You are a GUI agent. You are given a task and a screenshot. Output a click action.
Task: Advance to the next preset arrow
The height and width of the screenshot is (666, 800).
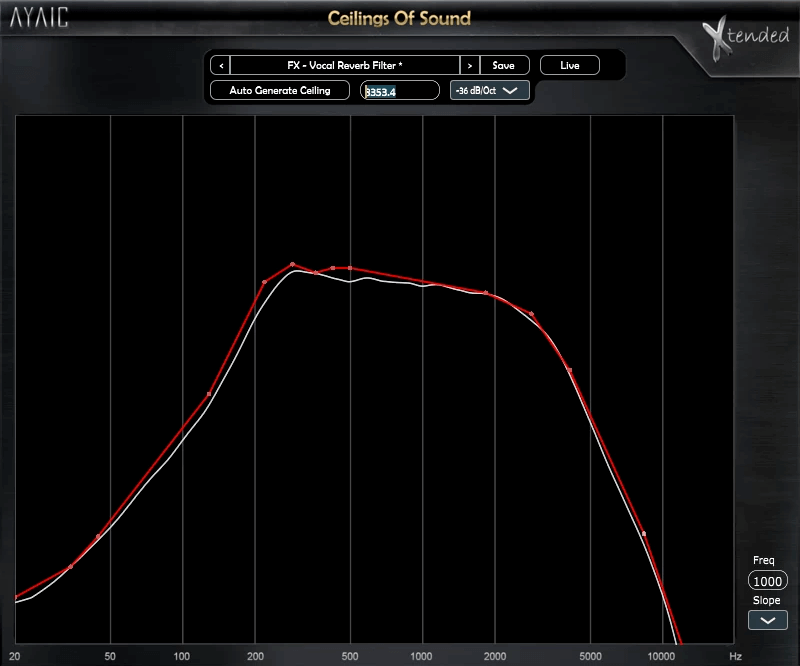tap(470, 65)
